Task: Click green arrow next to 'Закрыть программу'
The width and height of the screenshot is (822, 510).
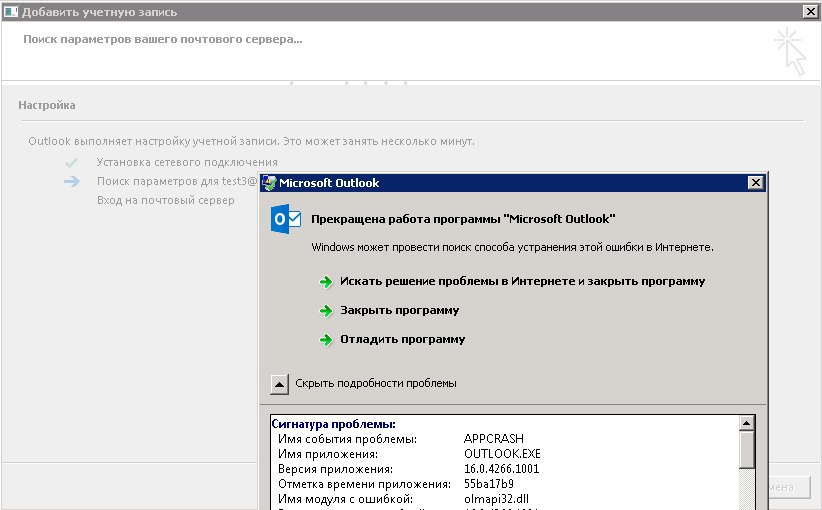Action: [x=326, y=311]
